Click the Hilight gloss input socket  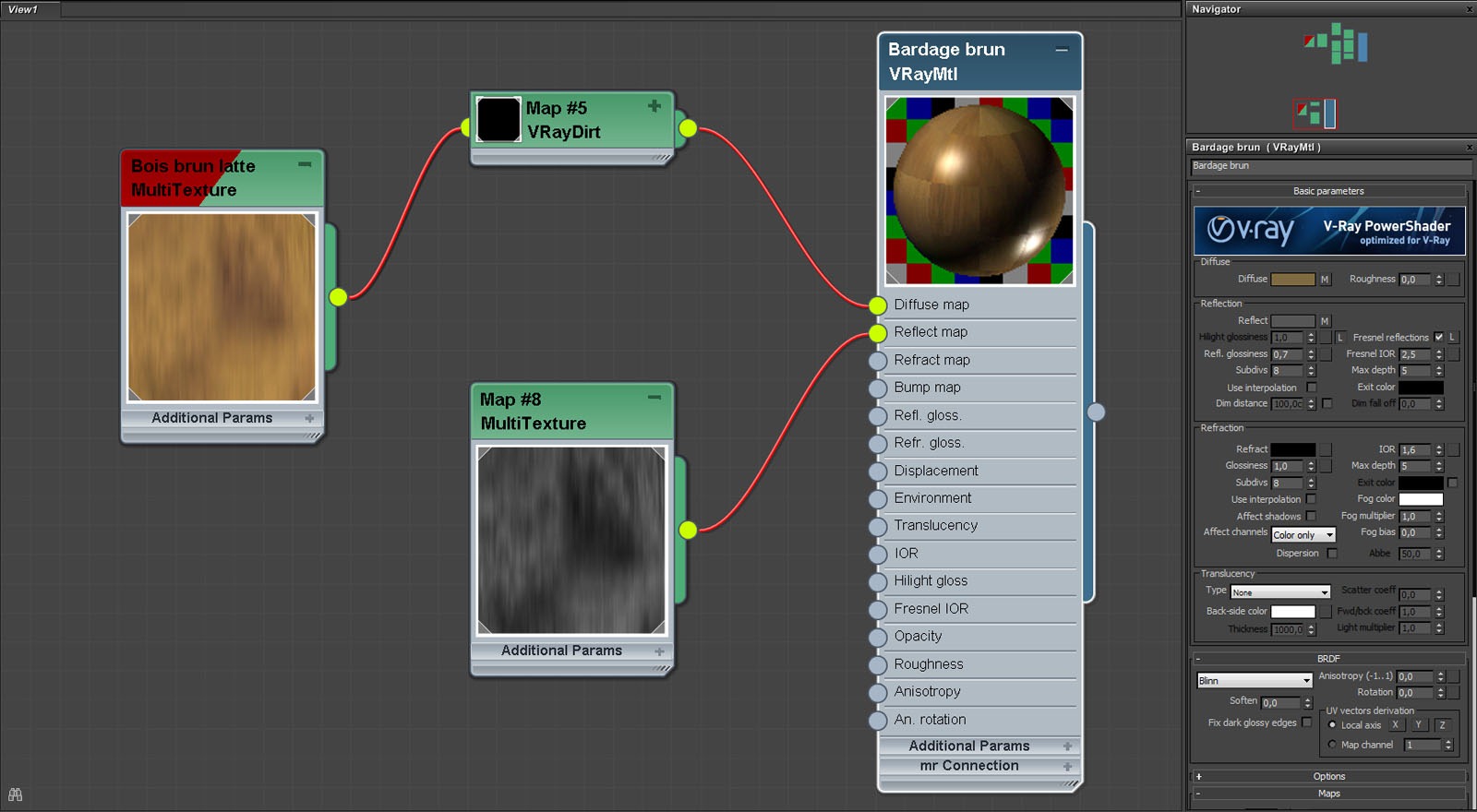877,582
